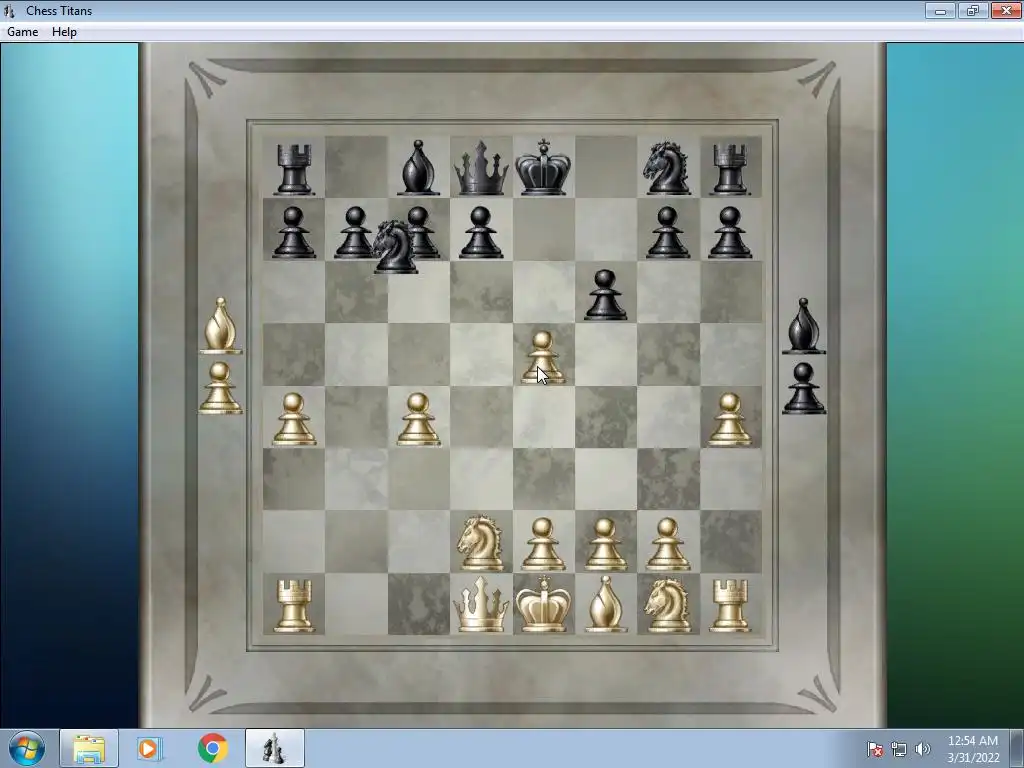The width and height of the screenshot is (1024, 768).
Task: Open the Game menu
Action: (22, 32)
